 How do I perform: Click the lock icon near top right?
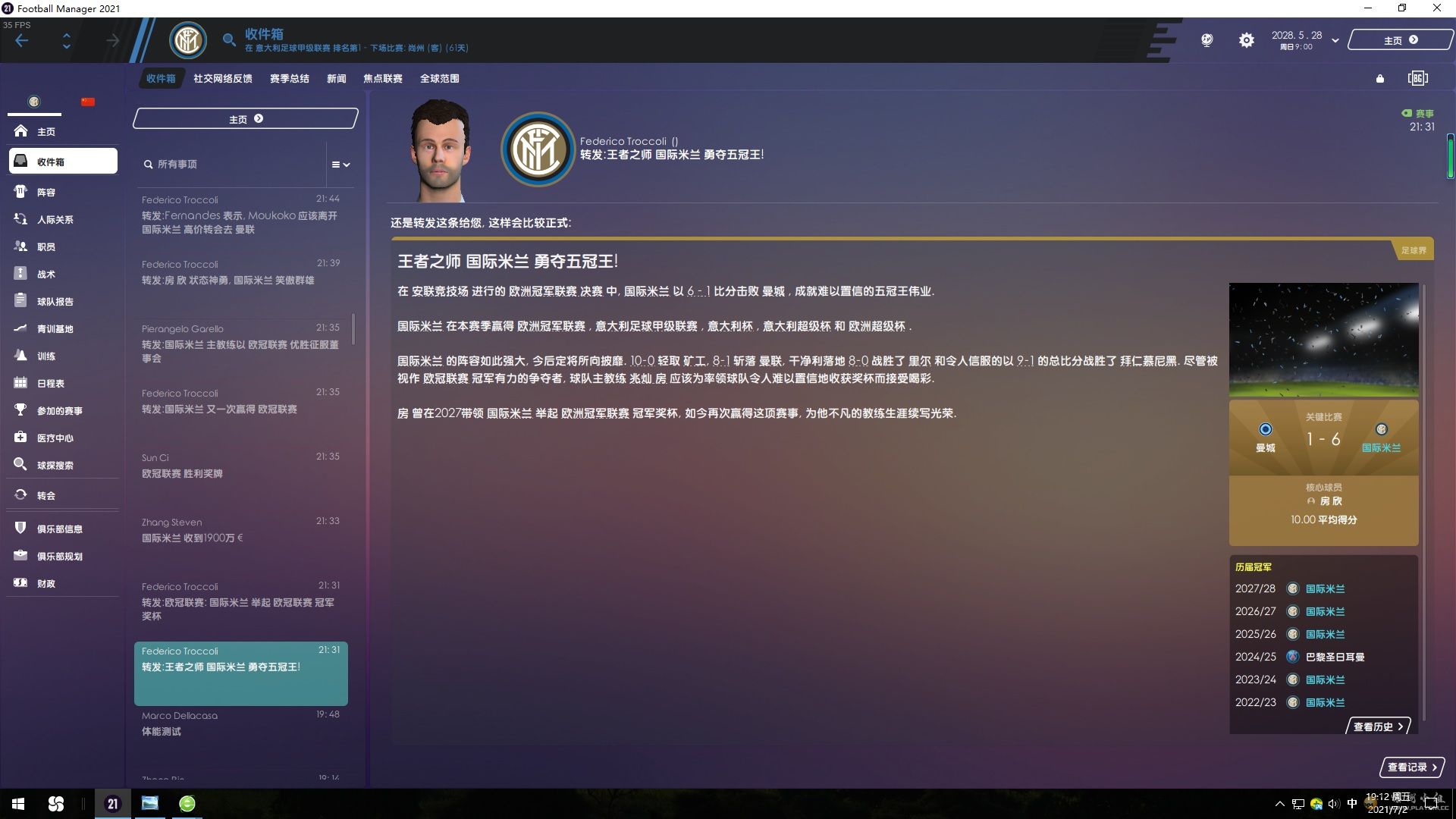click(1380, 79)
